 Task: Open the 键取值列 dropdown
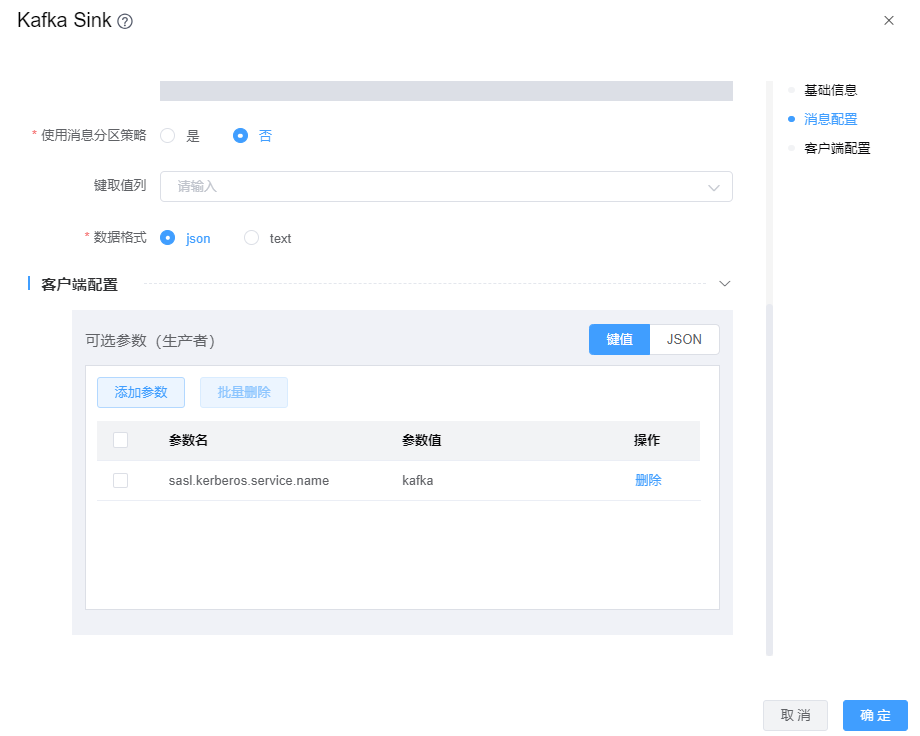pos(446,186)
